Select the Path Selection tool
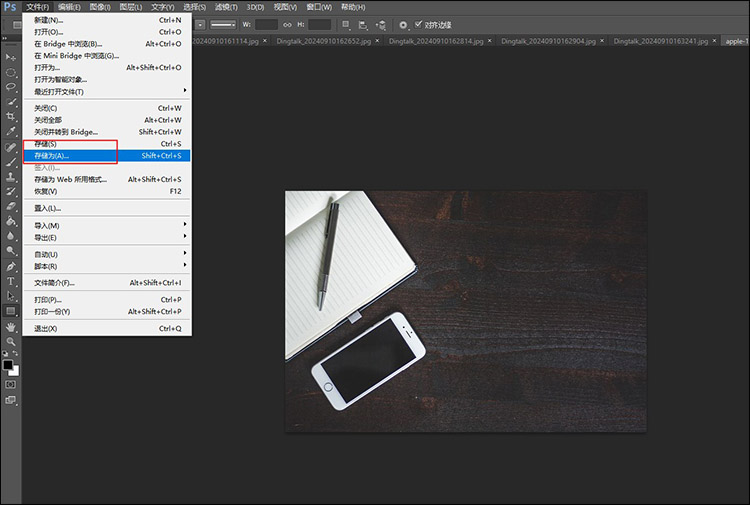750x505 pixels. pyautogui.click(x=11, y=296)
